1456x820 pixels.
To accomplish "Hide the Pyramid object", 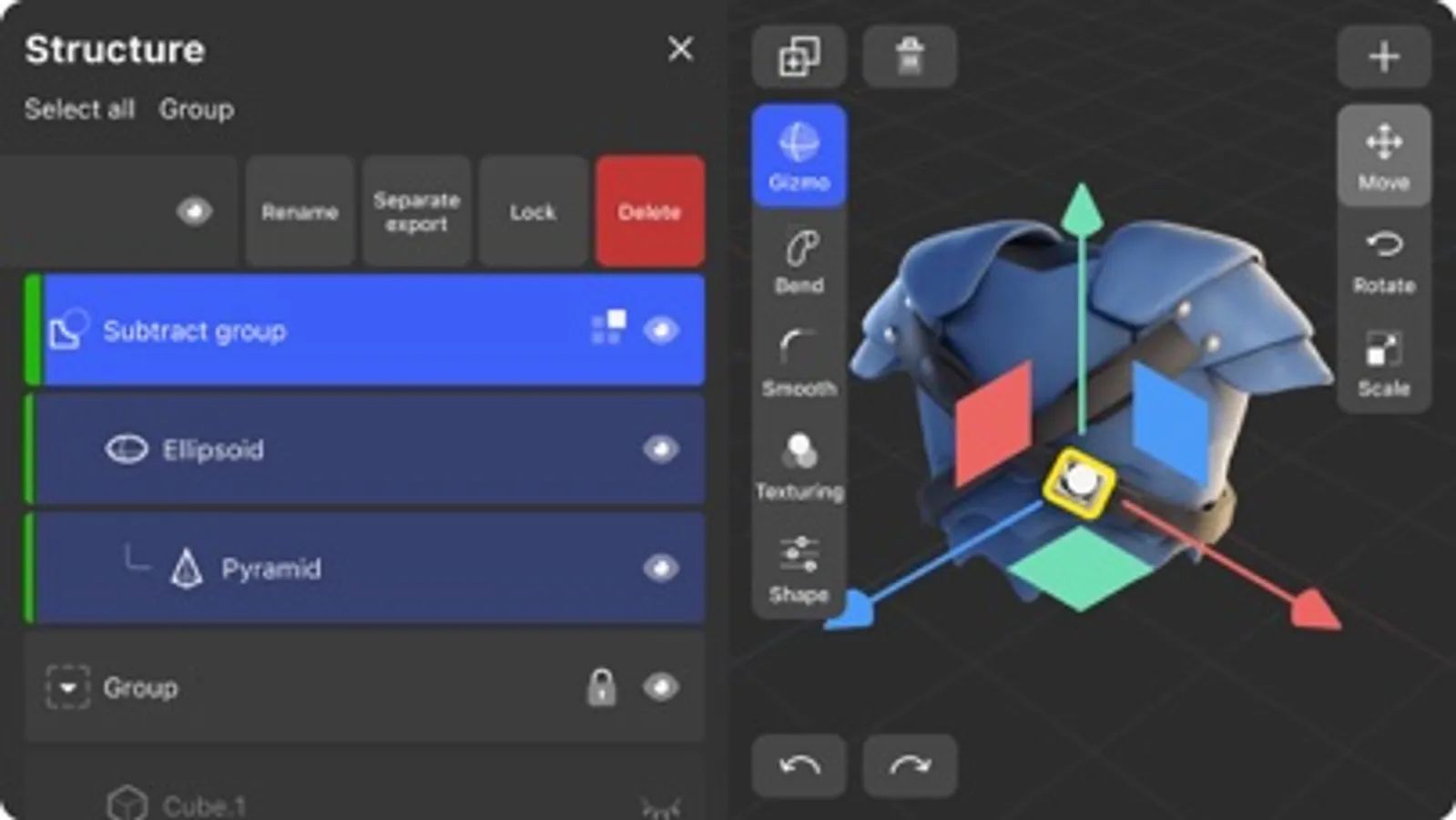I will [661, 569].
